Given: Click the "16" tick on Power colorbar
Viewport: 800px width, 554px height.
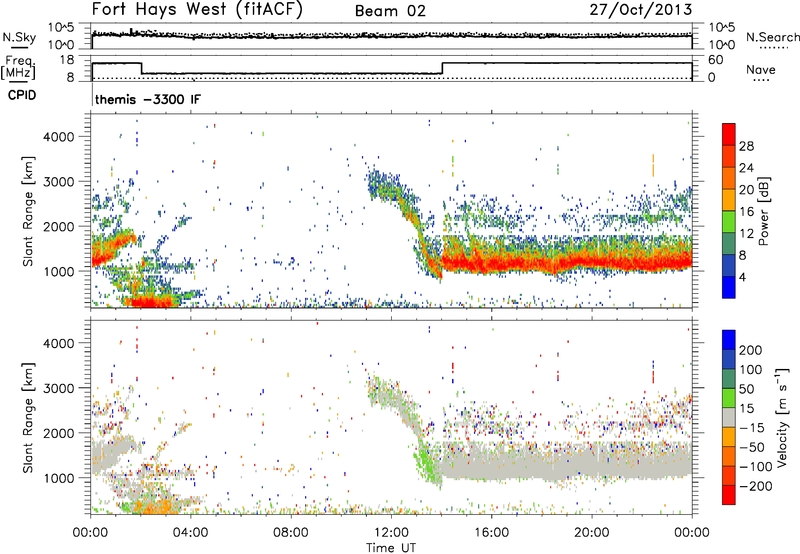Looking at the screenshot, I should coord(746,212).
